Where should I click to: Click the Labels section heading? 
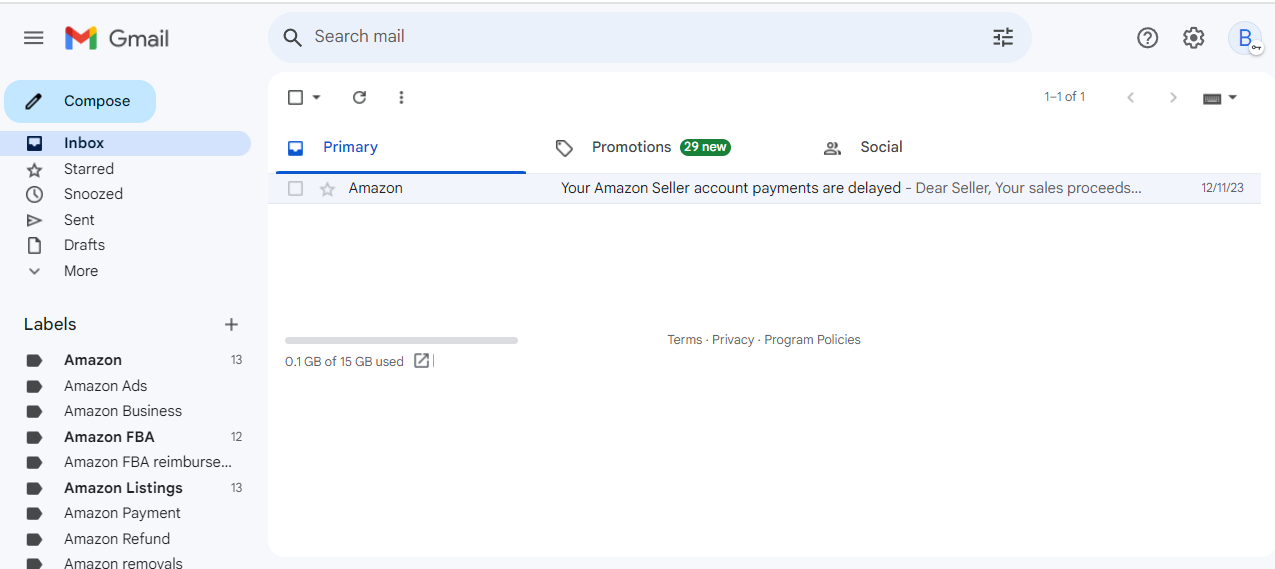click(x=50, y=324)
